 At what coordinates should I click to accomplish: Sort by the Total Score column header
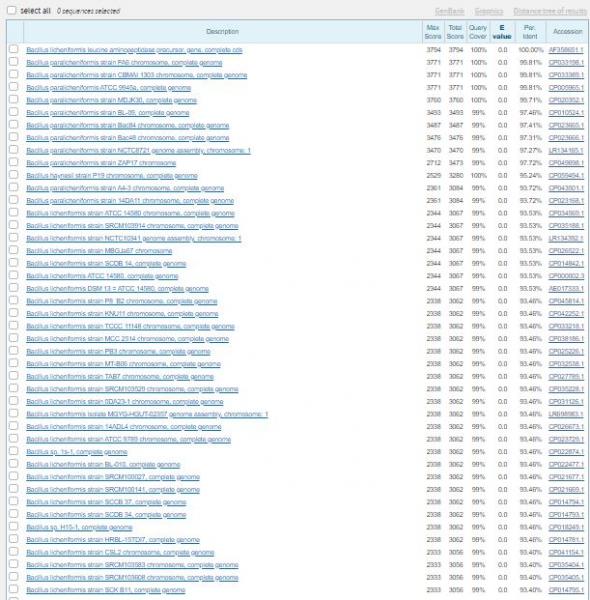tap(455, 32)
